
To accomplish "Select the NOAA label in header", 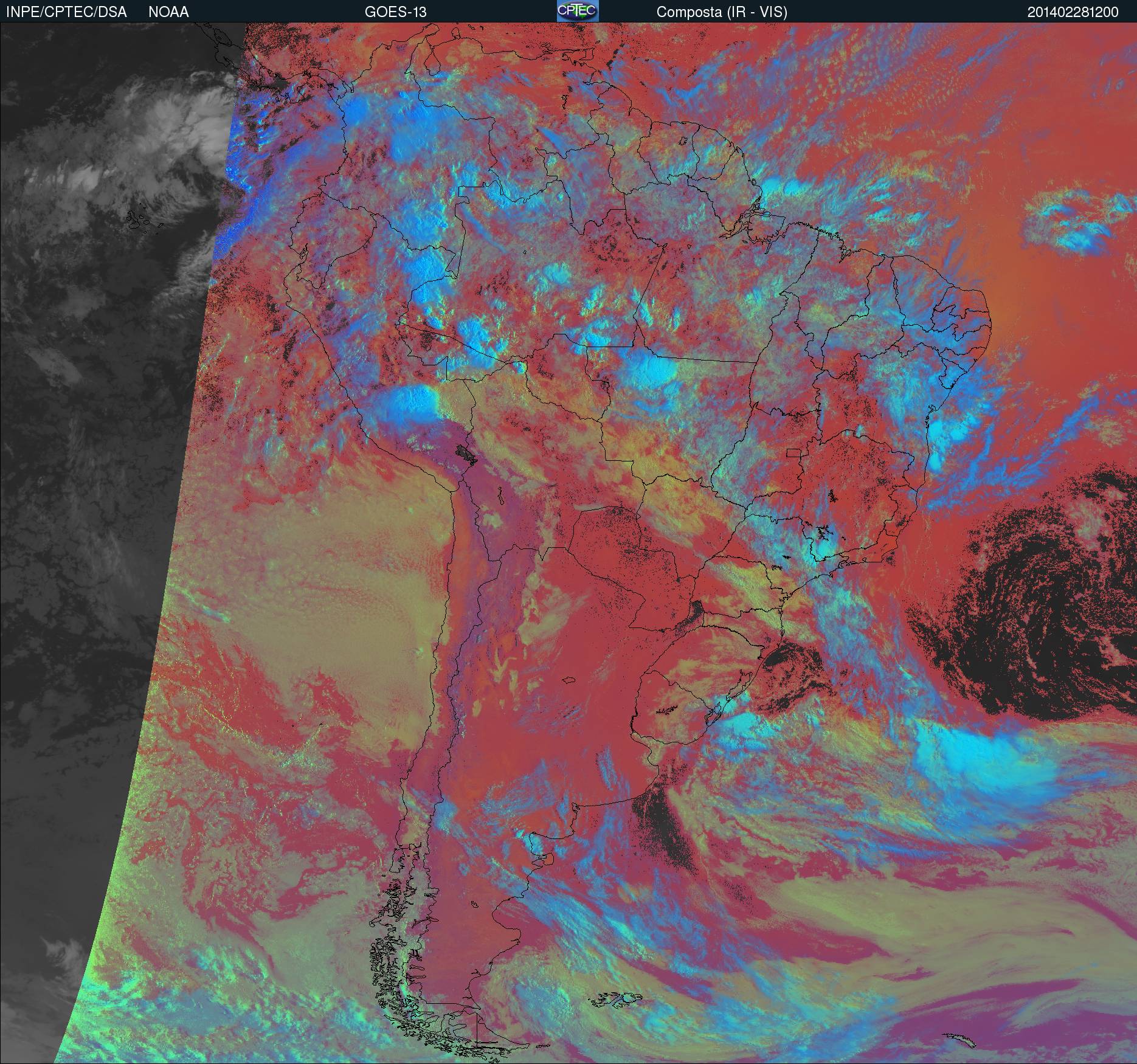I will click(x=168, y=12).
